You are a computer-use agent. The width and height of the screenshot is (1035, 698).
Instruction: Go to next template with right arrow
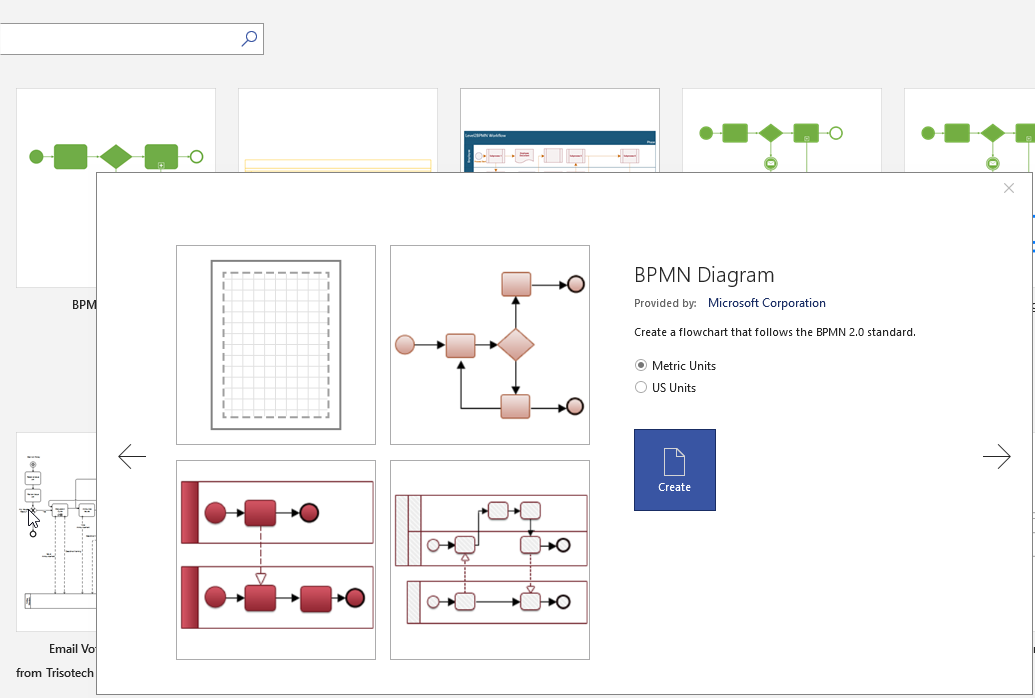[996, 457]
